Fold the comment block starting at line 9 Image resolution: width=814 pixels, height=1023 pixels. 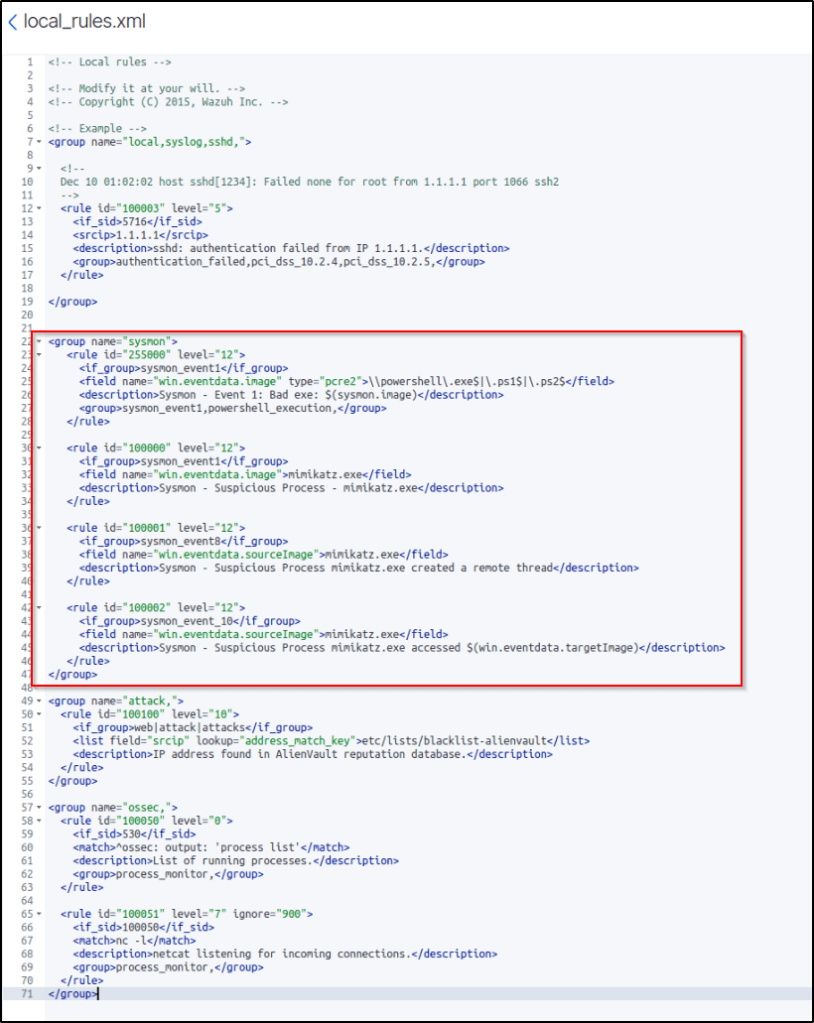39,168
